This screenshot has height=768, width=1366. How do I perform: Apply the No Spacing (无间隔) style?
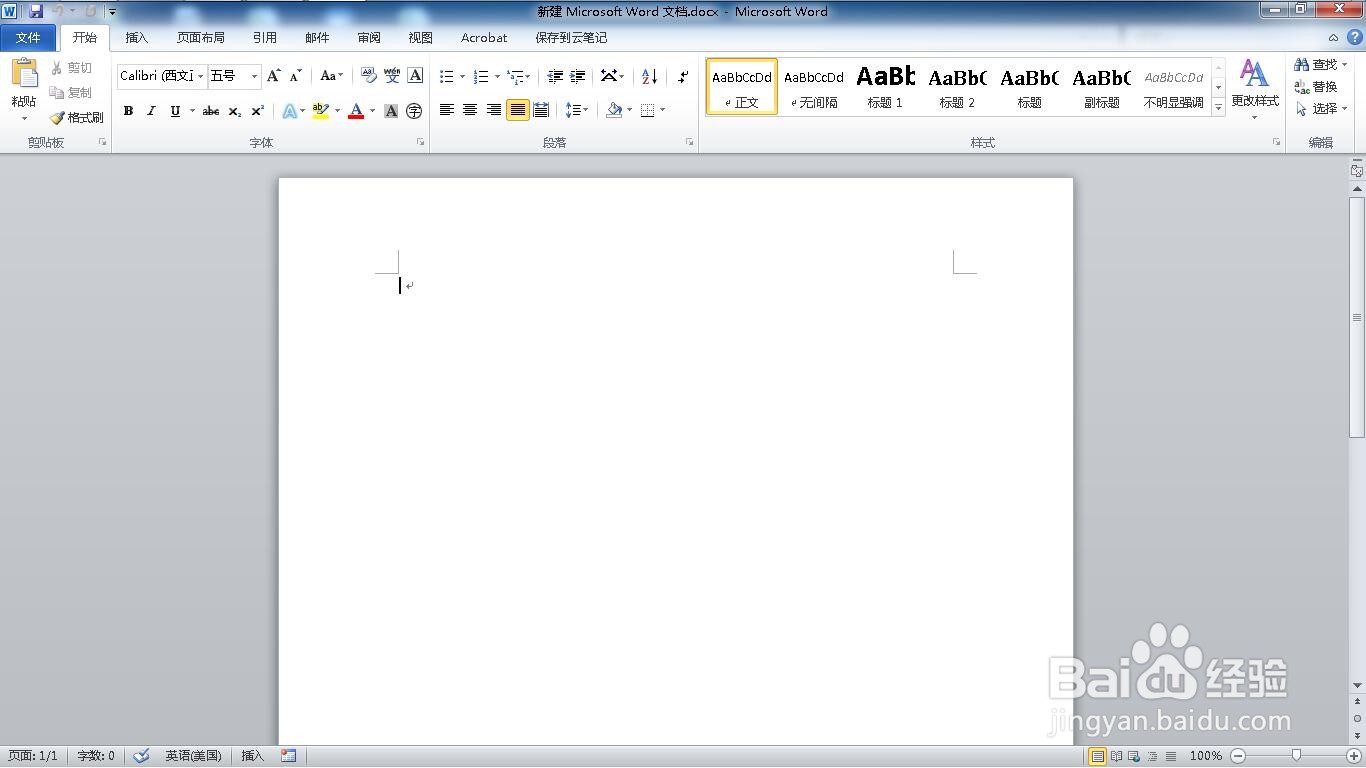(x=813, y=86)
